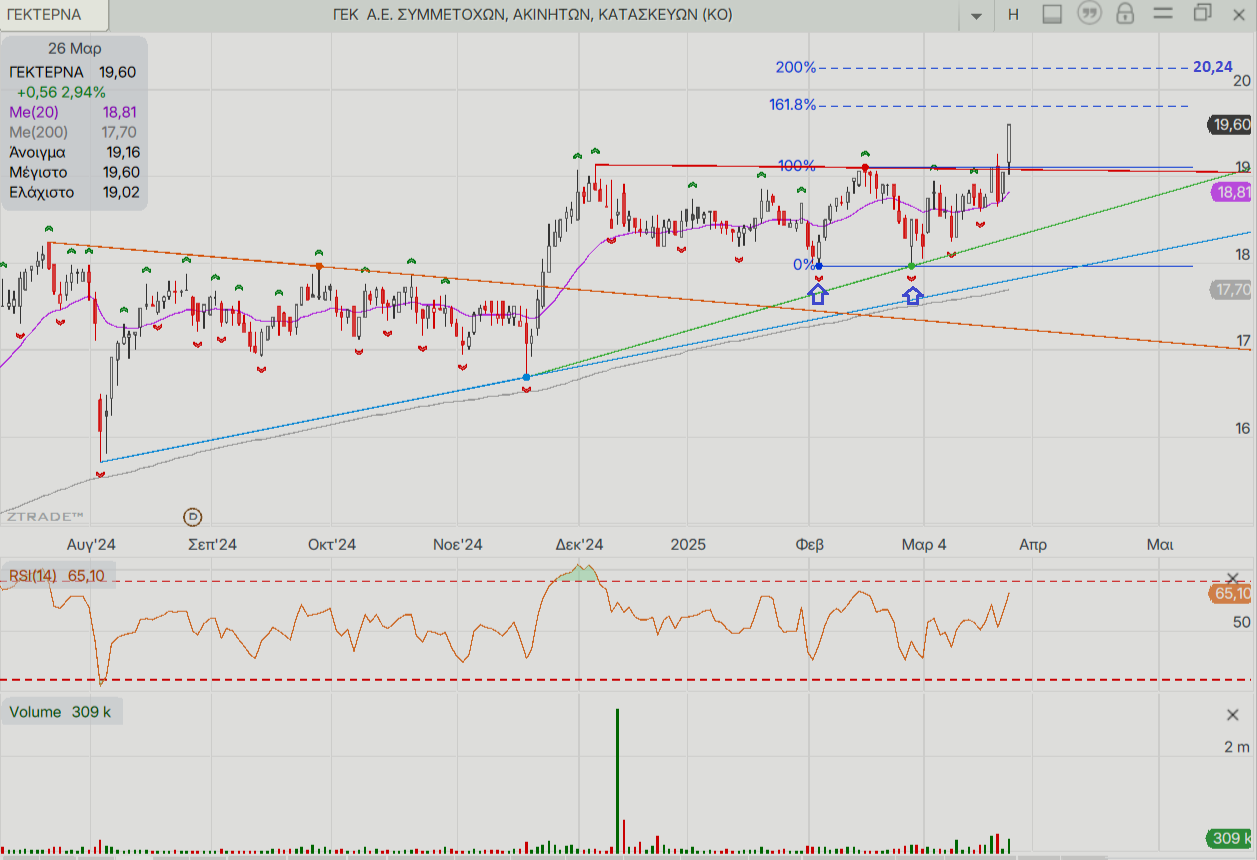Click the 309 k volume value tag
This screenshot has width=1257, height=860.
point(1231,838)
